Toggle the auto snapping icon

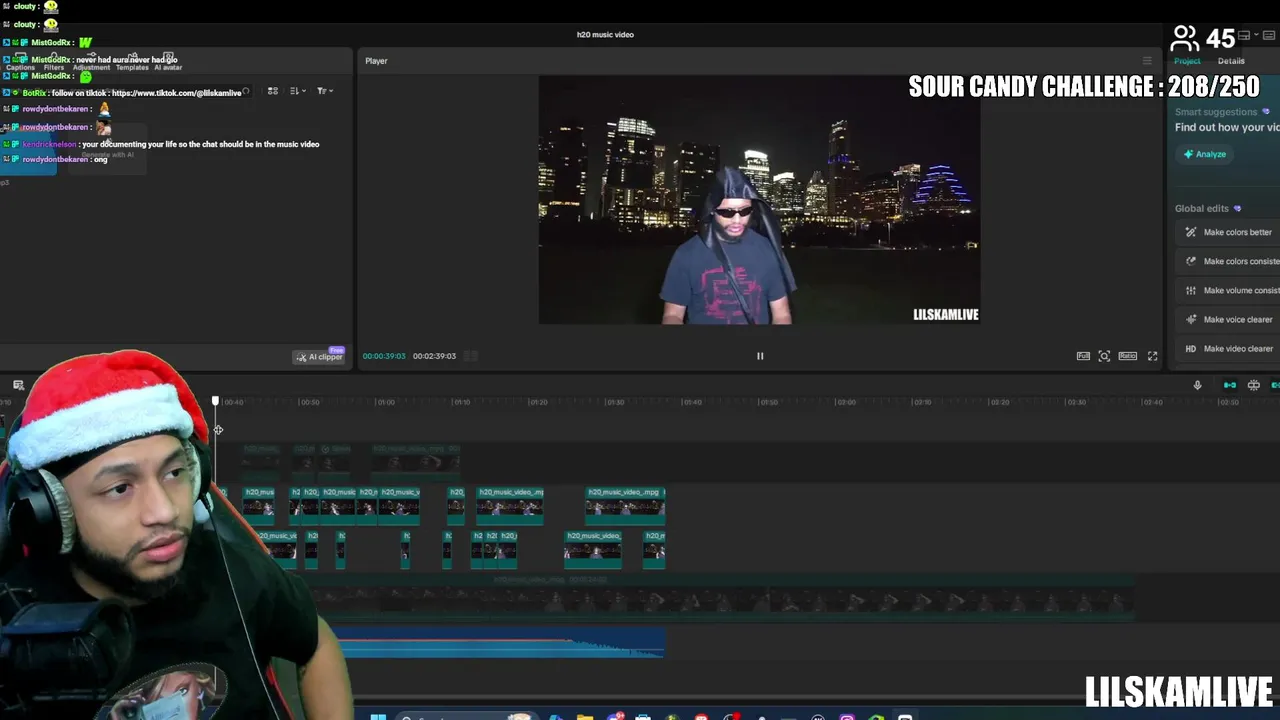(1253, 385)
